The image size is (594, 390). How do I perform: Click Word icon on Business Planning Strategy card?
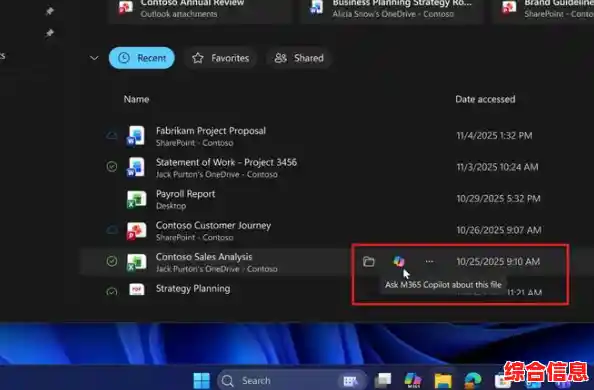[x=317, y=8]
